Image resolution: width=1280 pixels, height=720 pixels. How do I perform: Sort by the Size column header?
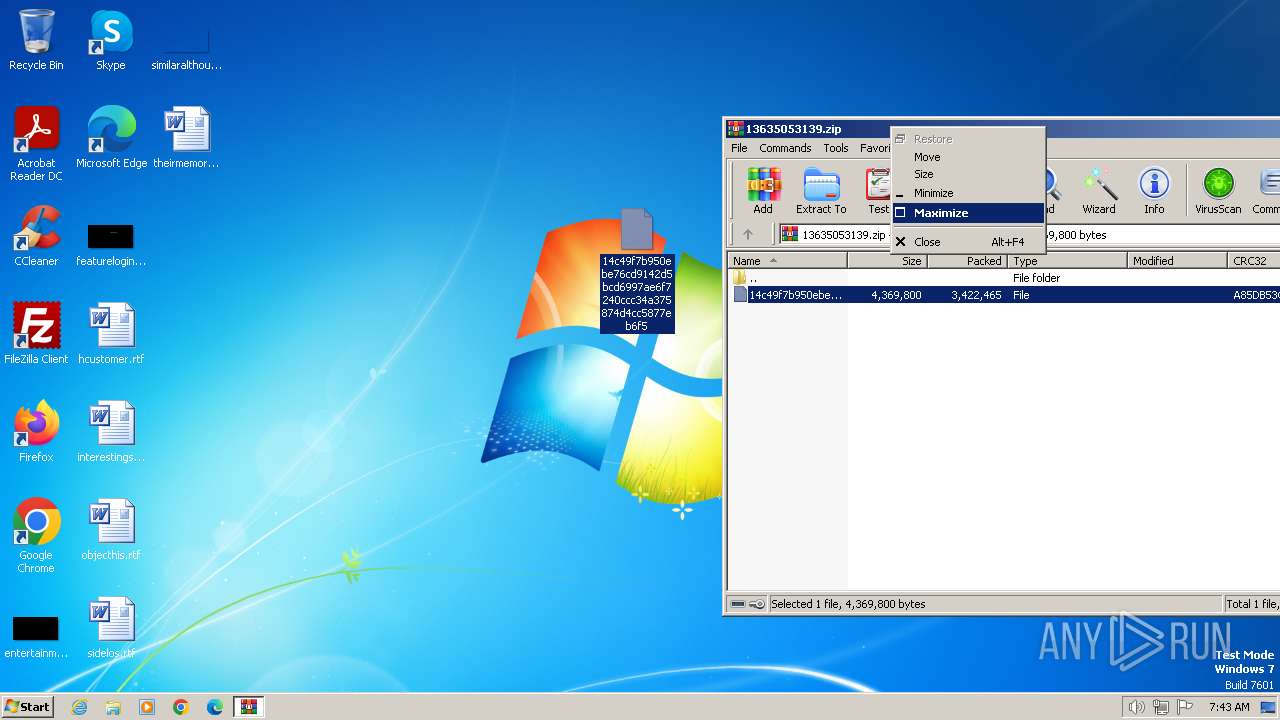point(887,261)
